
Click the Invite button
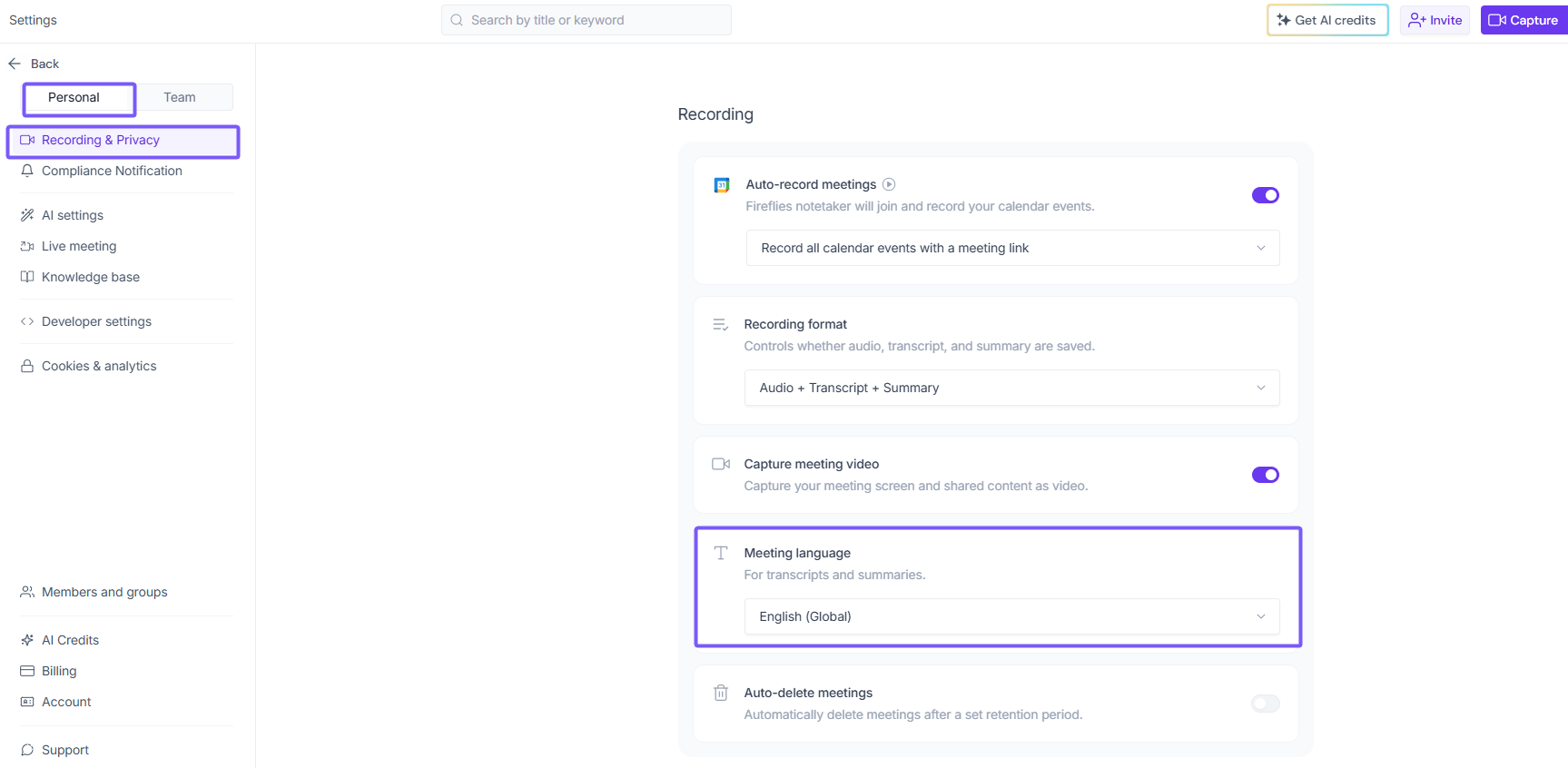point(1435,20)
